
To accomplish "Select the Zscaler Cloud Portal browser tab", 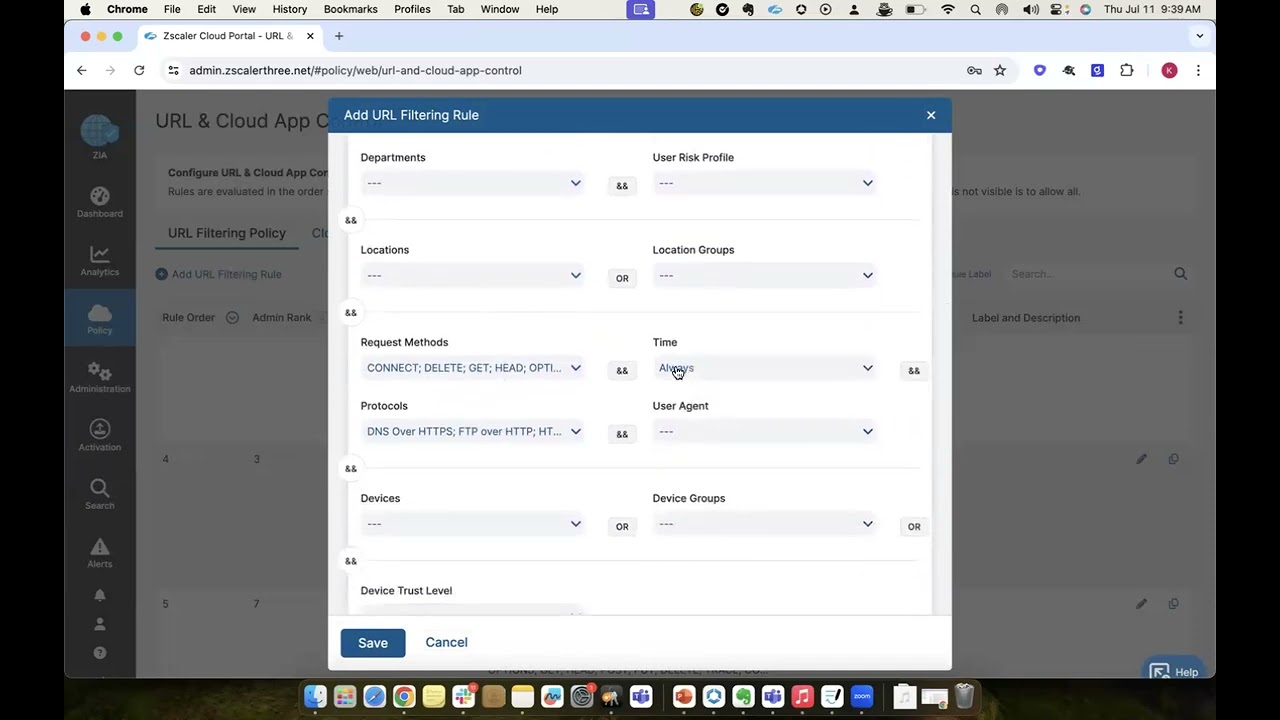I will [x=228, y=36].
